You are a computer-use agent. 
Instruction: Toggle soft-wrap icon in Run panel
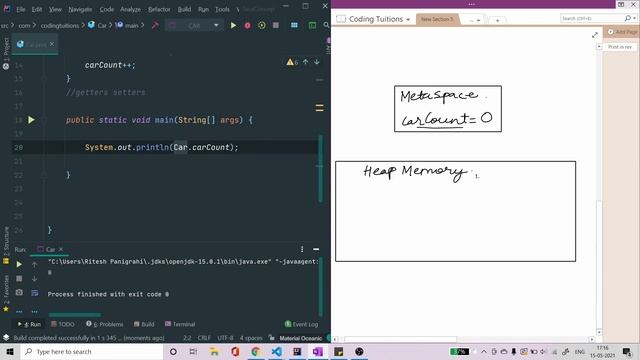pos(35,292)
